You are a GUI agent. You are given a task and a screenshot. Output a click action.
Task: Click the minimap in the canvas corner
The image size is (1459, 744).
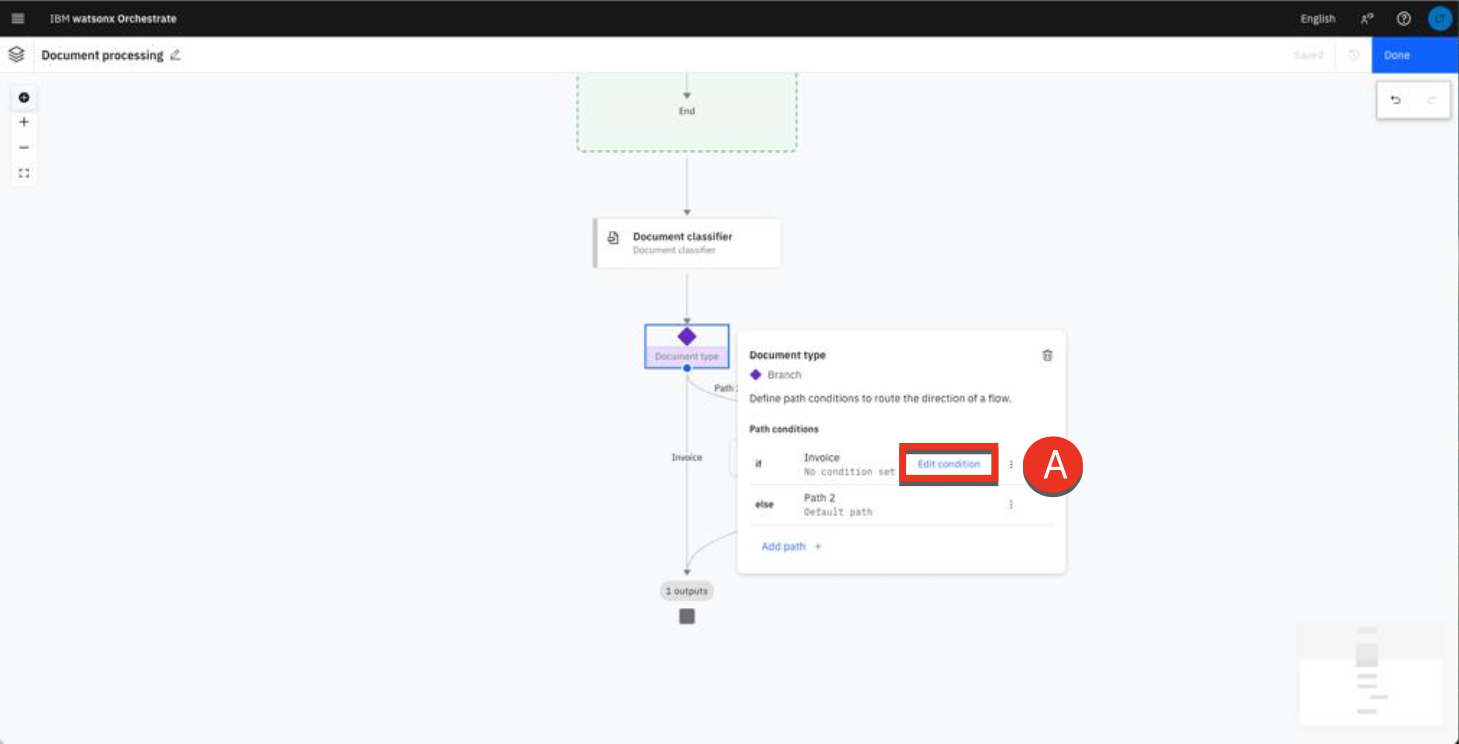[x=1370, y=672]
